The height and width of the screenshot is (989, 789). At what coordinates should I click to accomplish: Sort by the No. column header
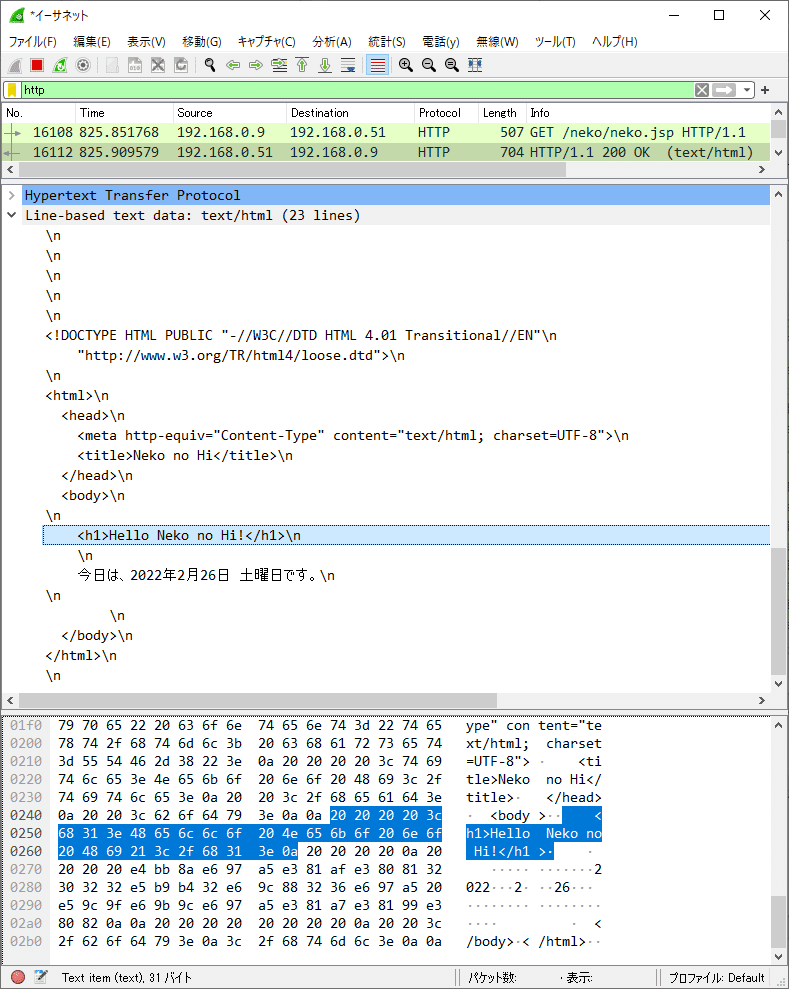point(39,113)
